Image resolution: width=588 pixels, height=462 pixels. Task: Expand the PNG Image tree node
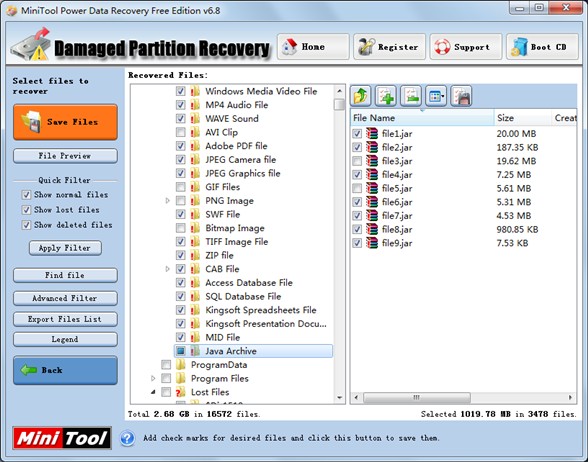167,201
